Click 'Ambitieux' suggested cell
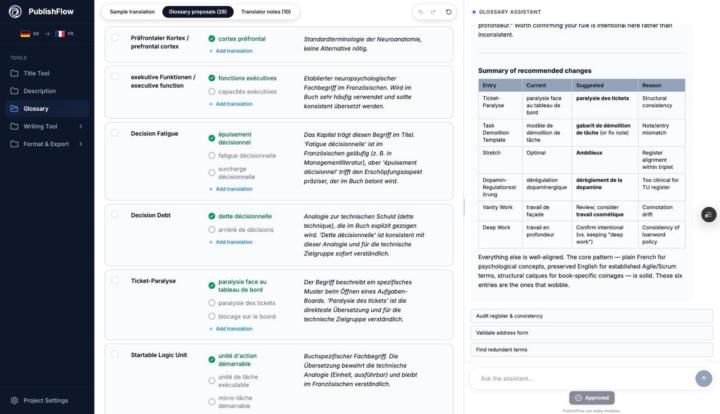This screenshot has height=414, width=720. pyautogui.click(x=589, y=153)
